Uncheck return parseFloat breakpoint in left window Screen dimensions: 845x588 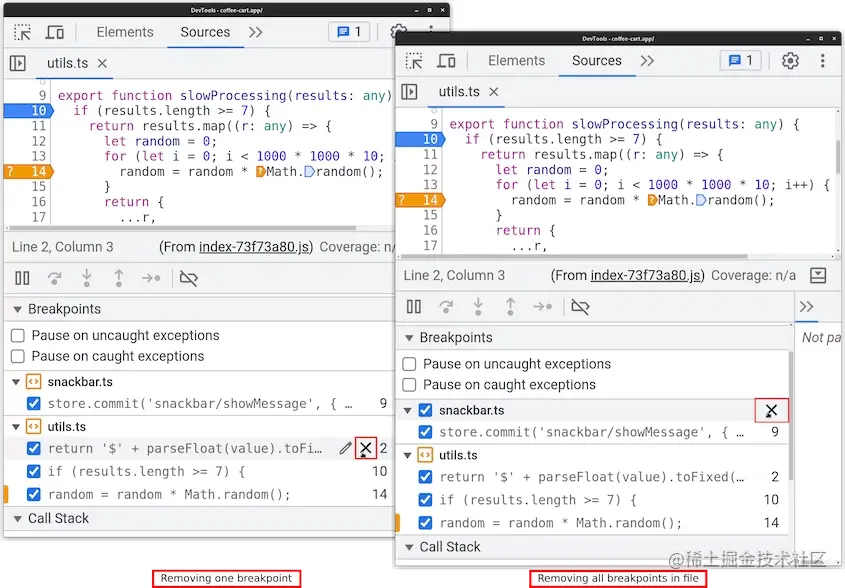33,448
